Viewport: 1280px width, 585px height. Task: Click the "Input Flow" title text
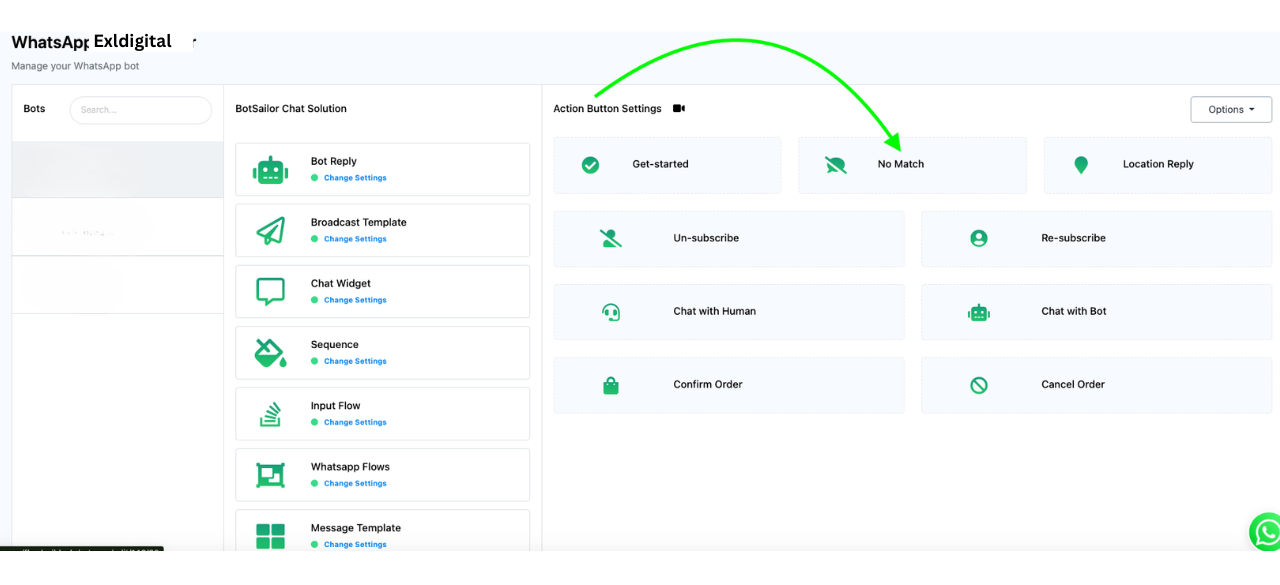[x=336, y=405]
